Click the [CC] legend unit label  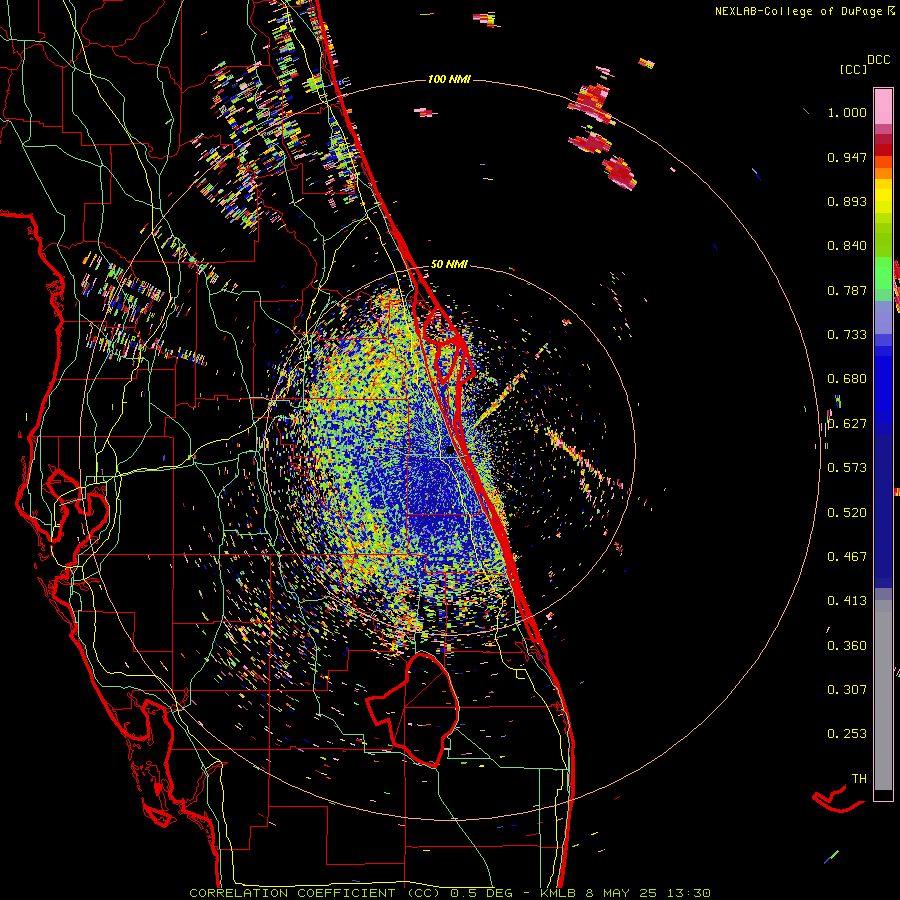pos(853,69)
